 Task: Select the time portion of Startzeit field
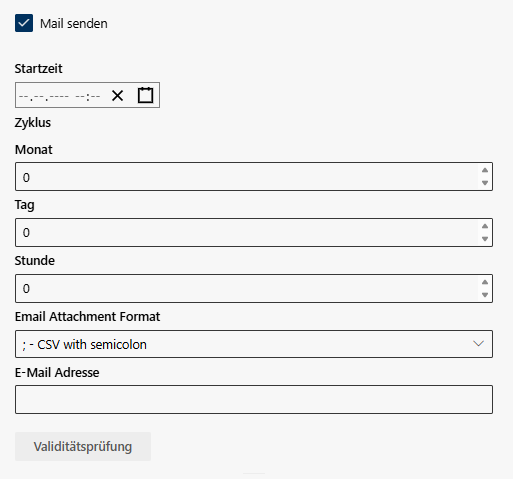[x=88, y=96]
